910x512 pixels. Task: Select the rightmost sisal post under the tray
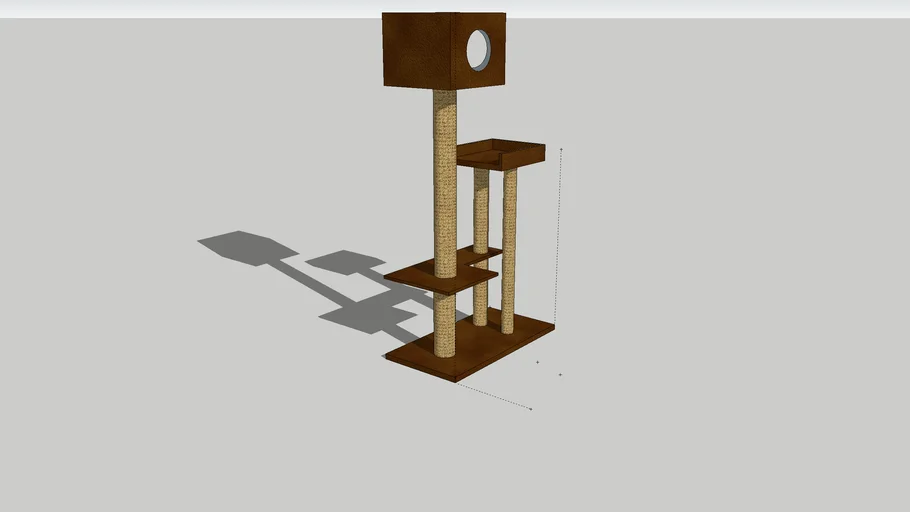pyautogui.click(x=509, y=250)
